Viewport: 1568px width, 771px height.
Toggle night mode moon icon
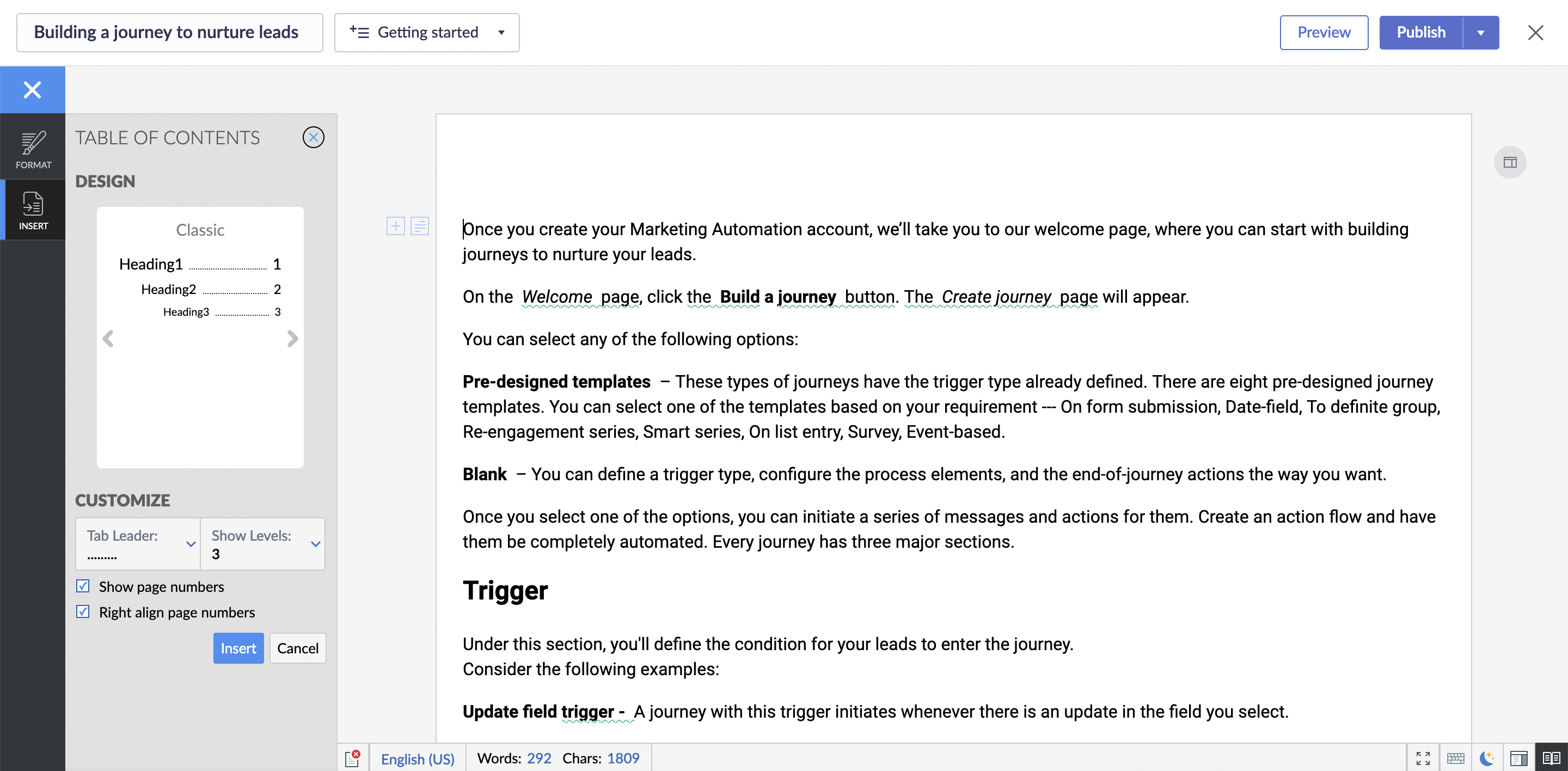pyautogui.click(x=1486, y=757)
